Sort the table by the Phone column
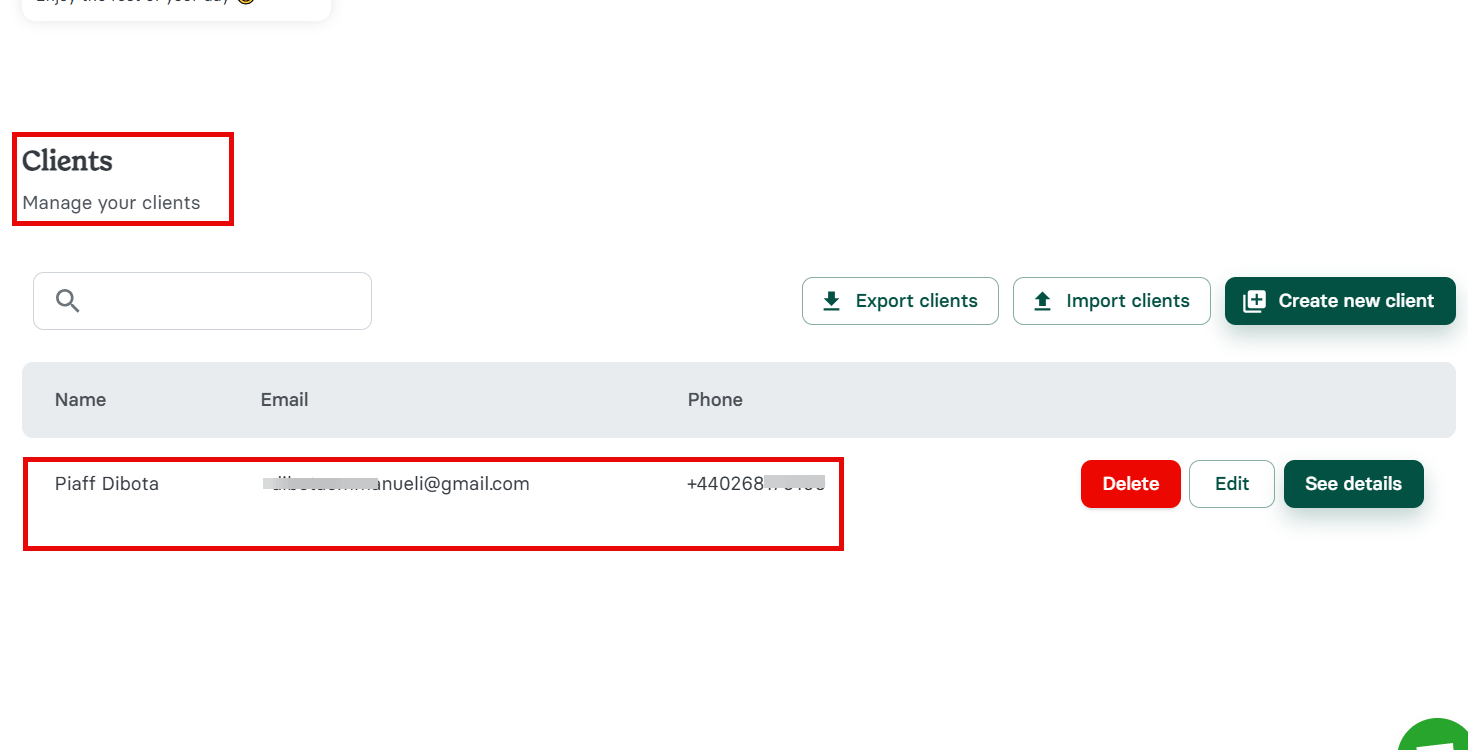Screen dimensions: 1468x750 pyautogui.click(x=715, y=399)
